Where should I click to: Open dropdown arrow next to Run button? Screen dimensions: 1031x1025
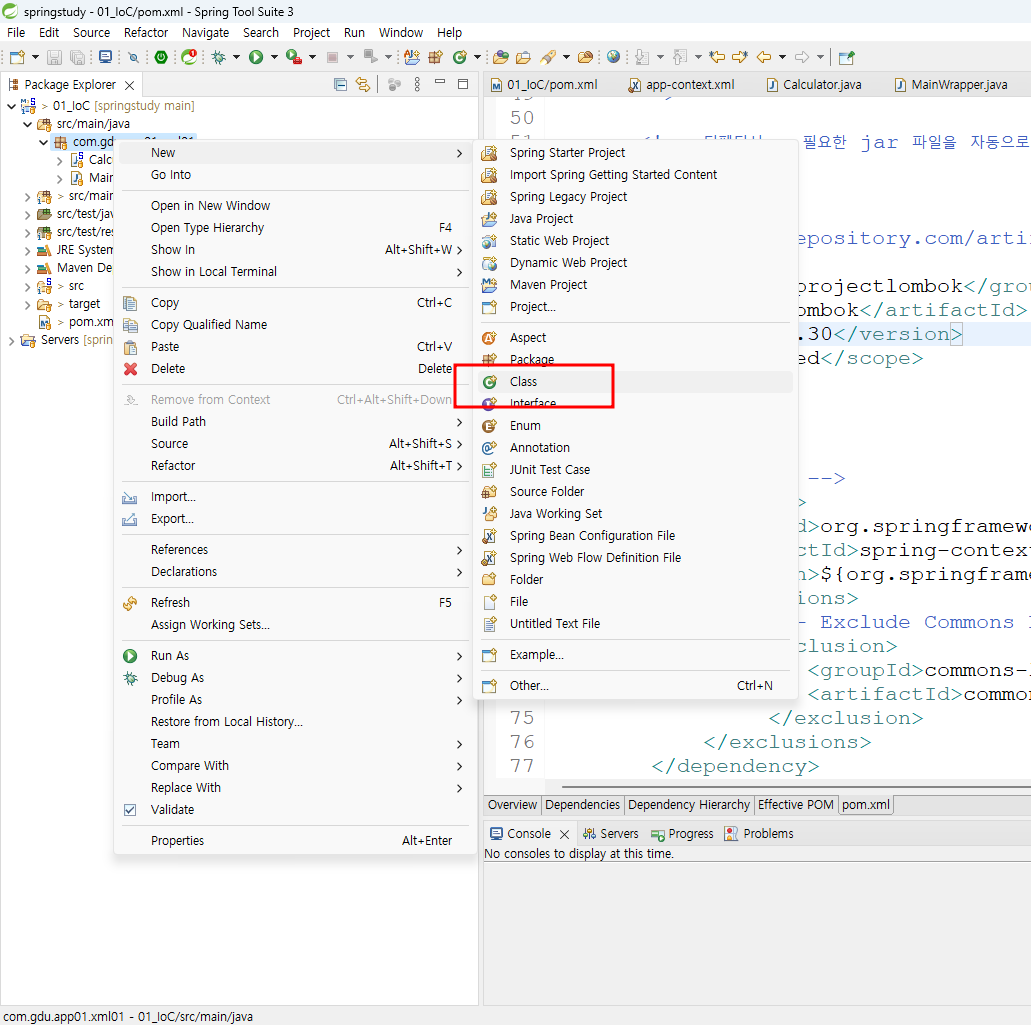274,57
